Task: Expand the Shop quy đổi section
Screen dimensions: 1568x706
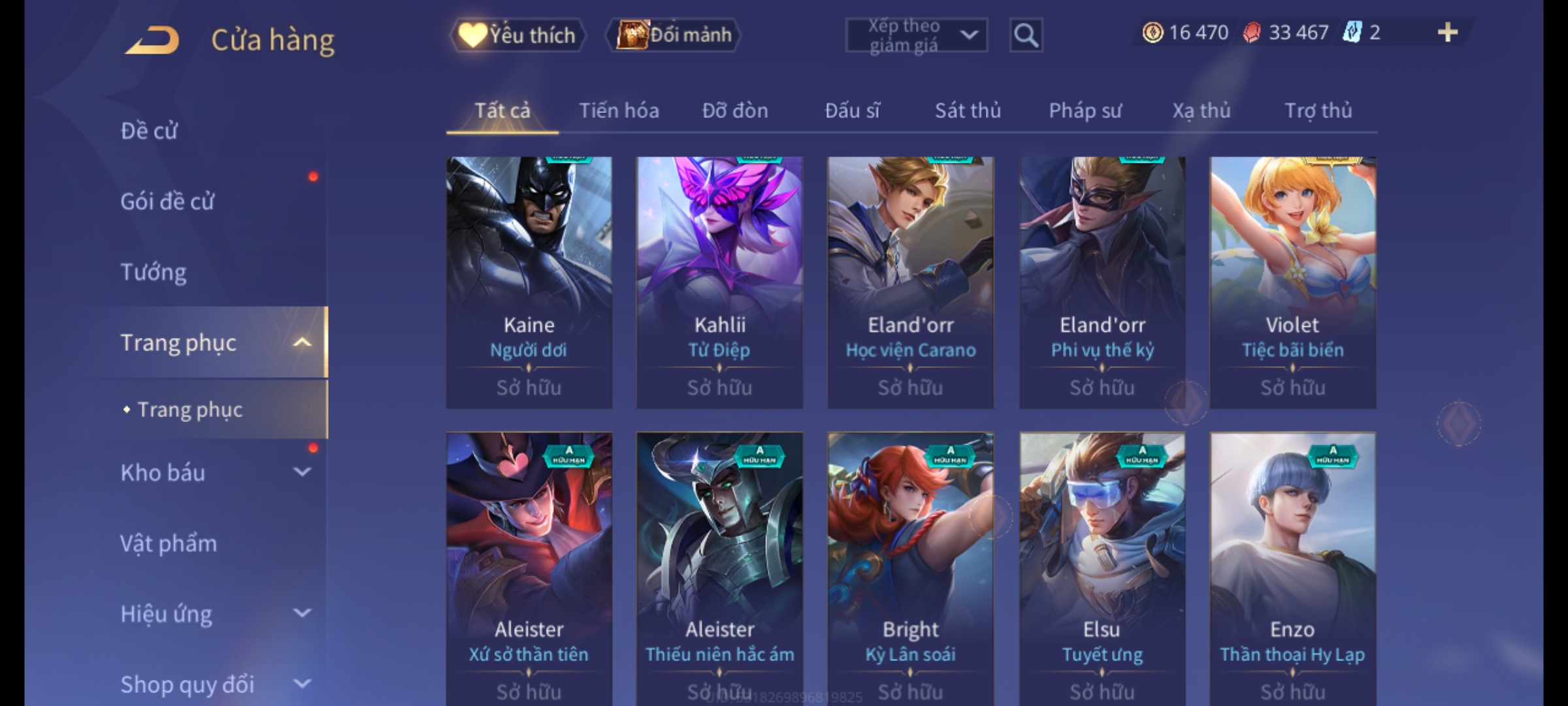Action: 302,683
